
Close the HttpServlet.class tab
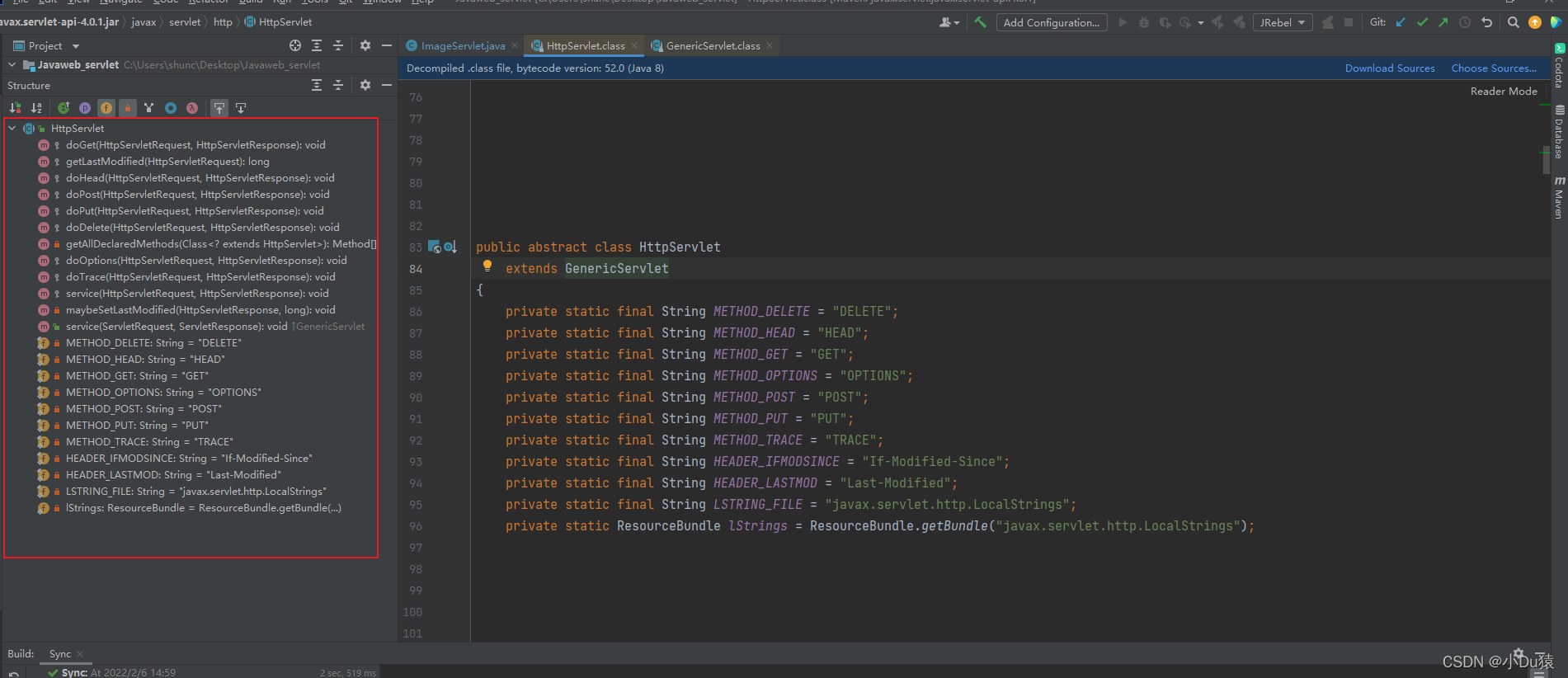(x=634, y=45)
